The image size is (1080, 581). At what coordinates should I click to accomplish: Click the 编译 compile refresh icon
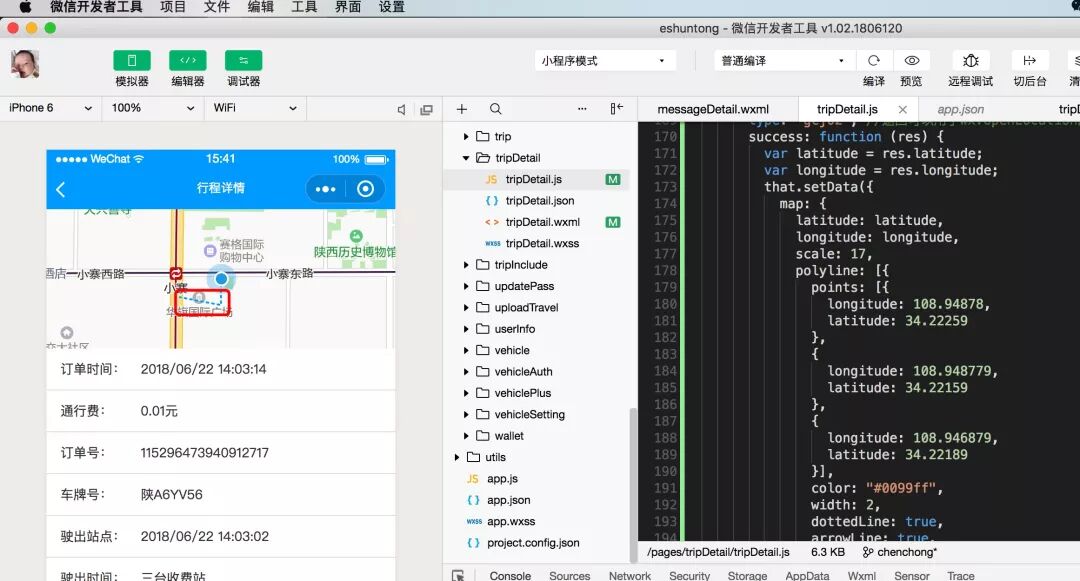[873, 61]
